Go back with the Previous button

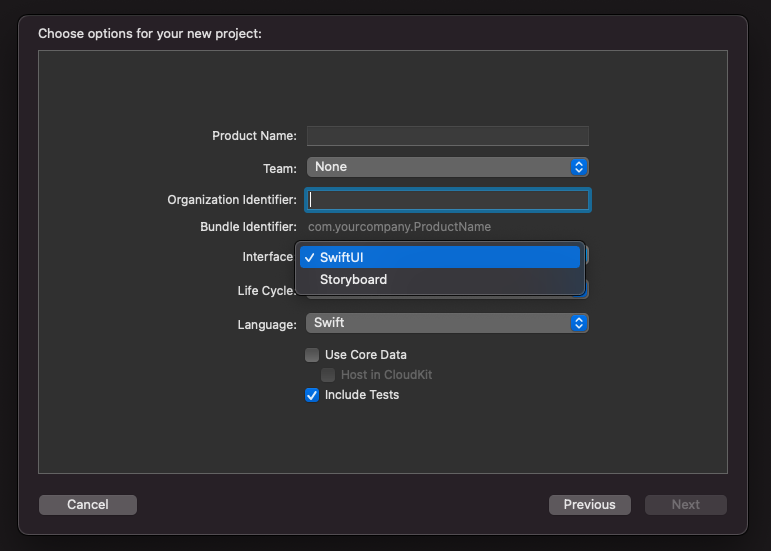coord(590,505)
